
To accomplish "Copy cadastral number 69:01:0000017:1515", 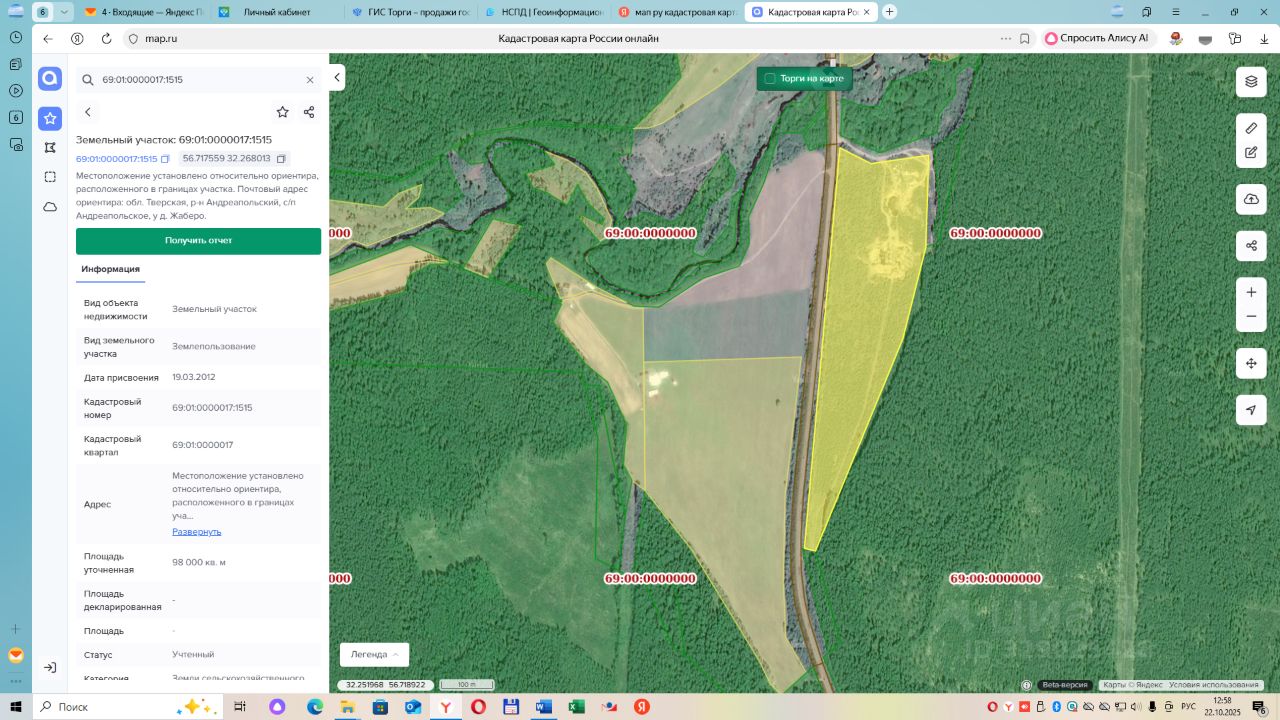I will [166, 159].
